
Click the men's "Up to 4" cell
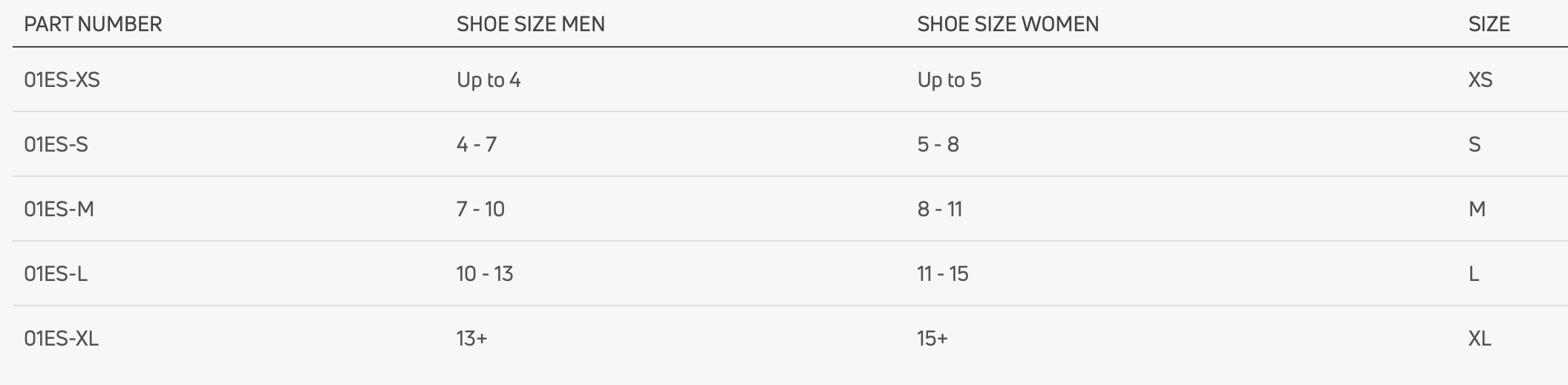point(489,80)
